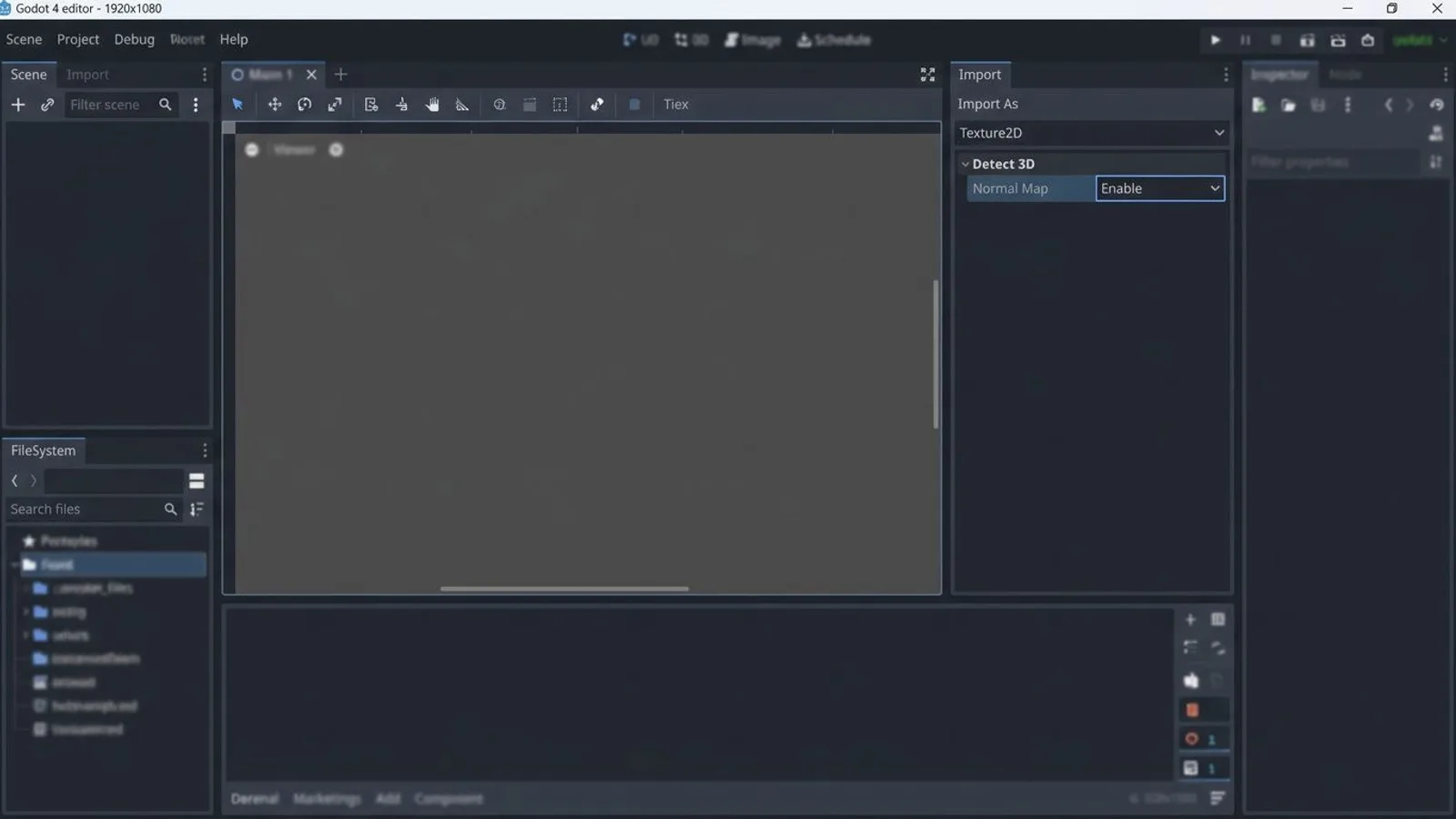Click the instantiate child scene link icon
This screenshot has height=819, width=1456.
(47, 105)
